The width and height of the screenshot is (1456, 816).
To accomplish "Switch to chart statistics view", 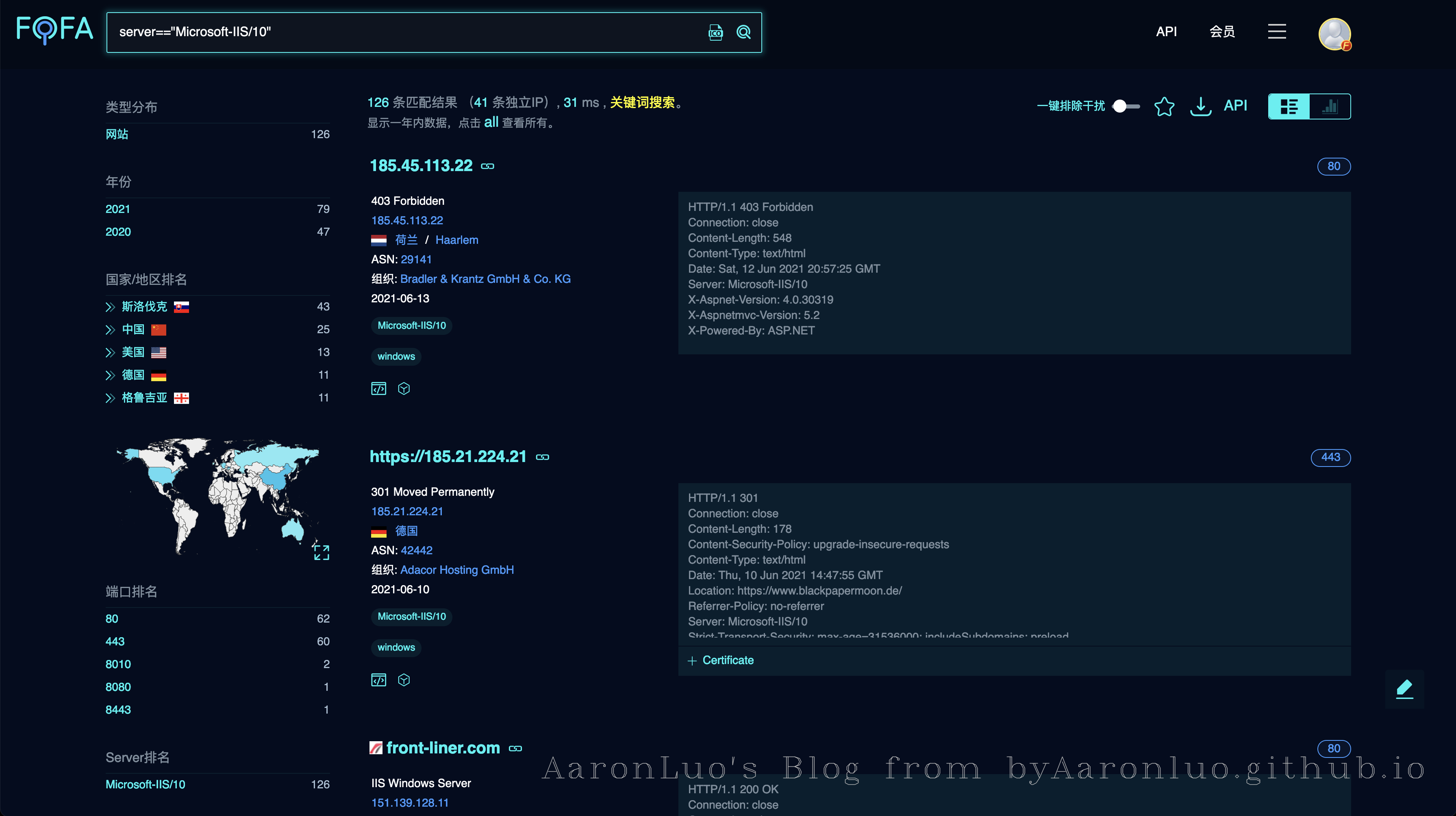I will pyautogui.click(x=1330, y=106).
